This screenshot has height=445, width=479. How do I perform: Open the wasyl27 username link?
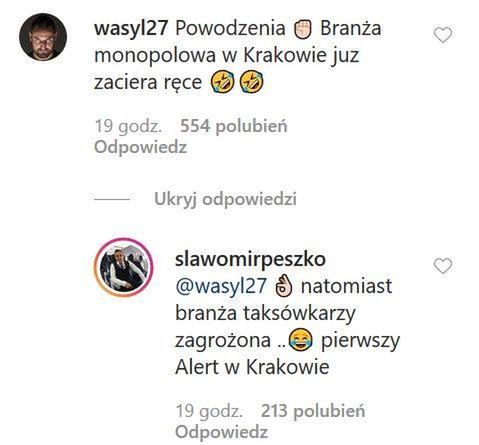click(131, 28)
